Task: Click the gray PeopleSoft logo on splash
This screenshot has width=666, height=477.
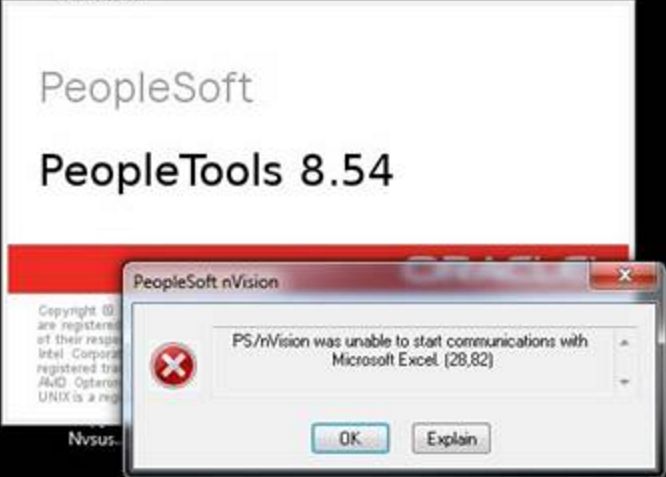Action: tap(147, 87)
